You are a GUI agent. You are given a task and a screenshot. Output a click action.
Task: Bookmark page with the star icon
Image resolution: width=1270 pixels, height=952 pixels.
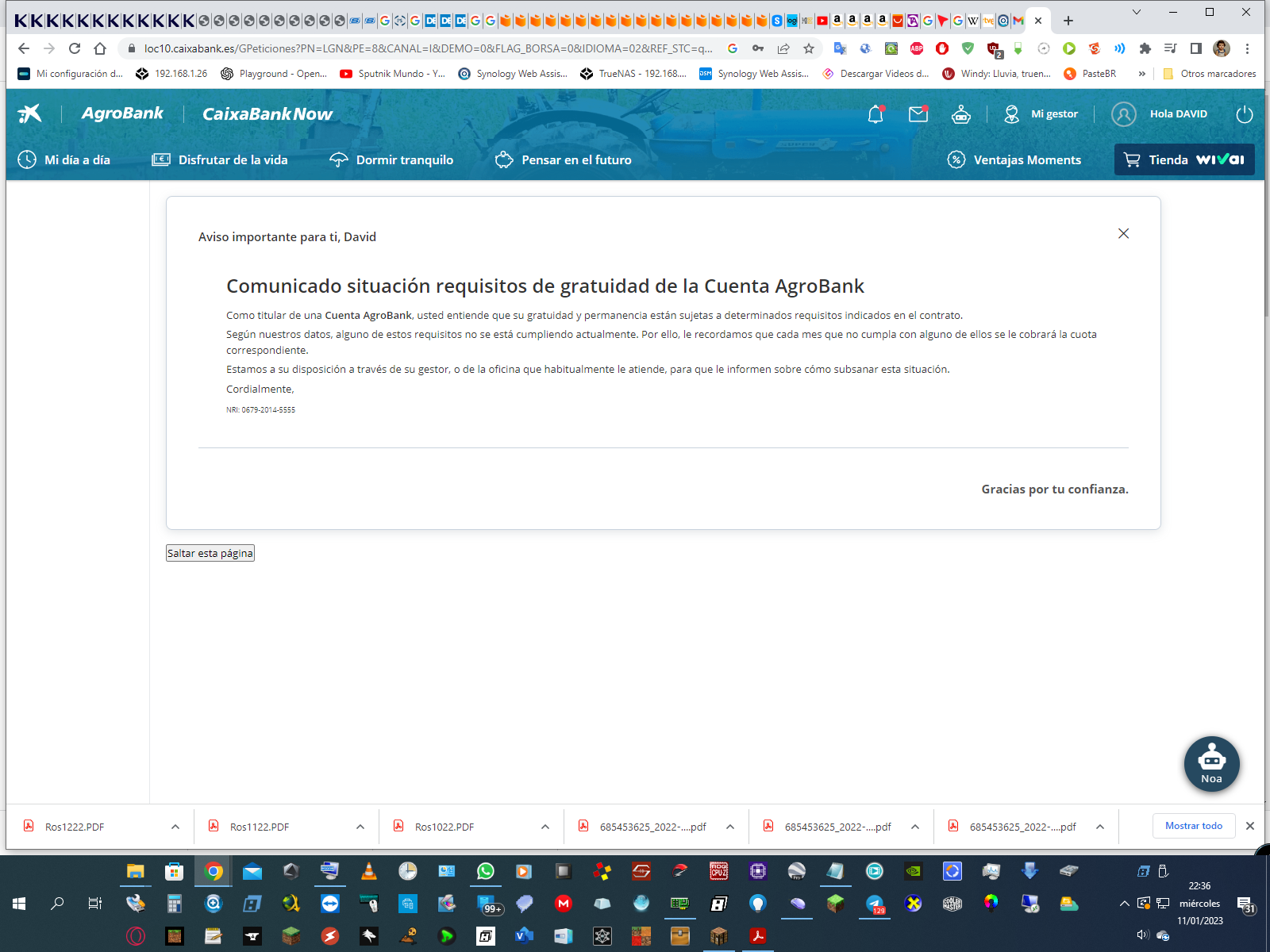tap(809, 48)
